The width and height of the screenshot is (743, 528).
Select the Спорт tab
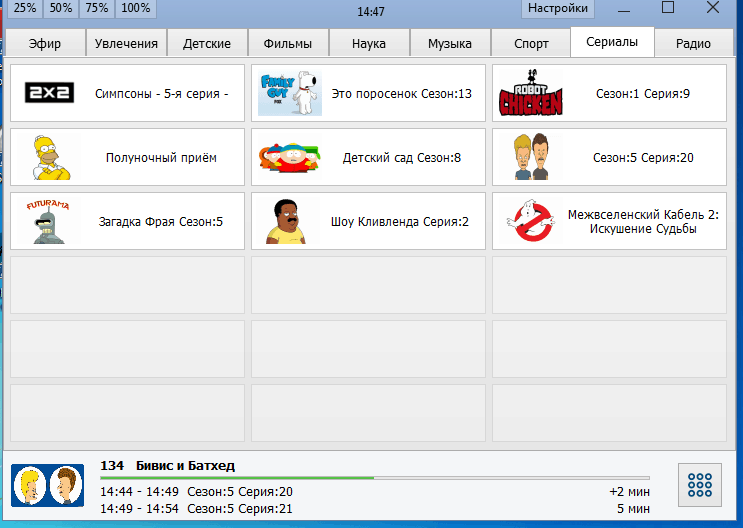[531, 44]
